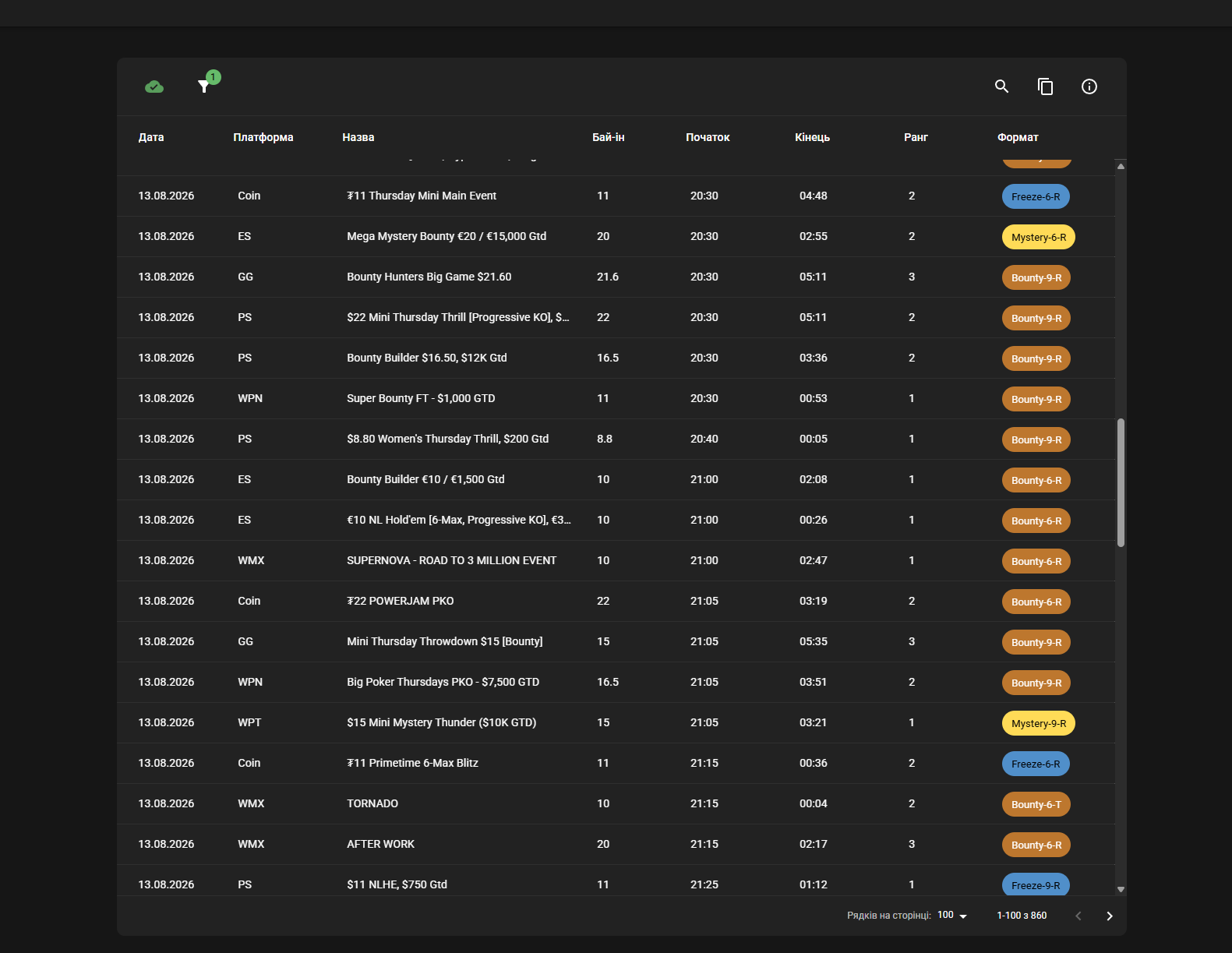Click the copy table icon
1232x953 pixels.
(x=1046, y=86)
